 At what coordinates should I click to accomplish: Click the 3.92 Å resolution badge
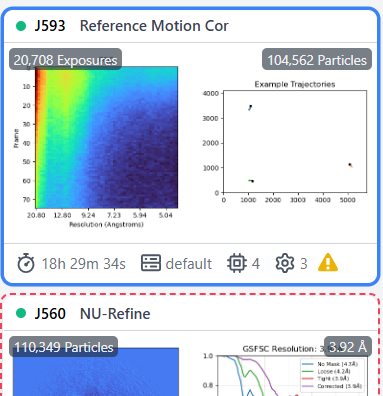coord(348,347)
